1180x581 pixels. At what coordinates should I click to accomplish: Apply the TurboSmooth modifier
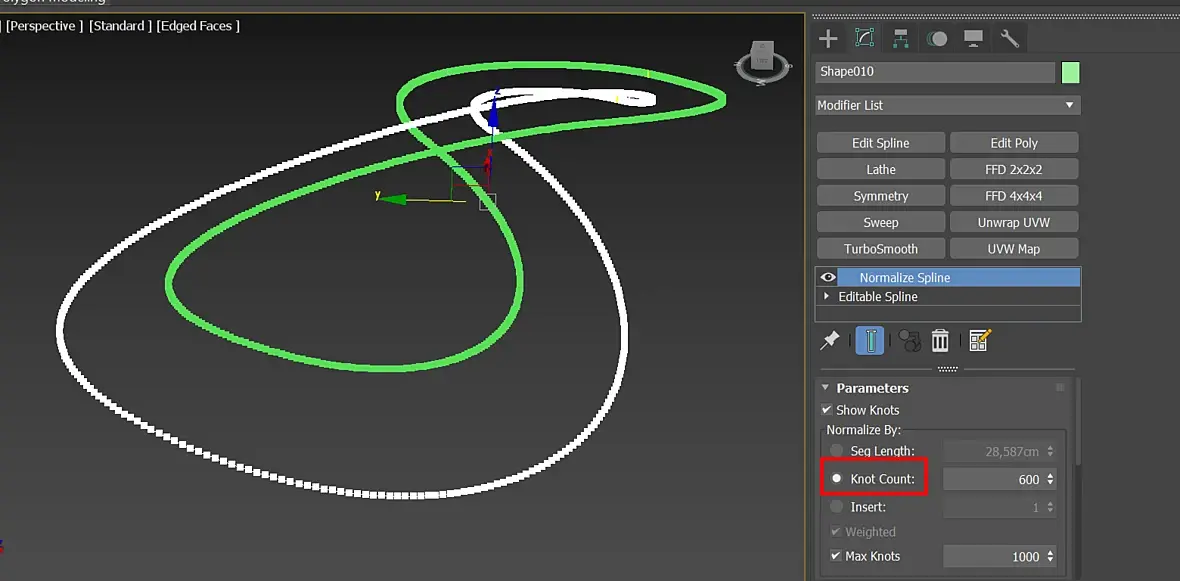(880, 248)
